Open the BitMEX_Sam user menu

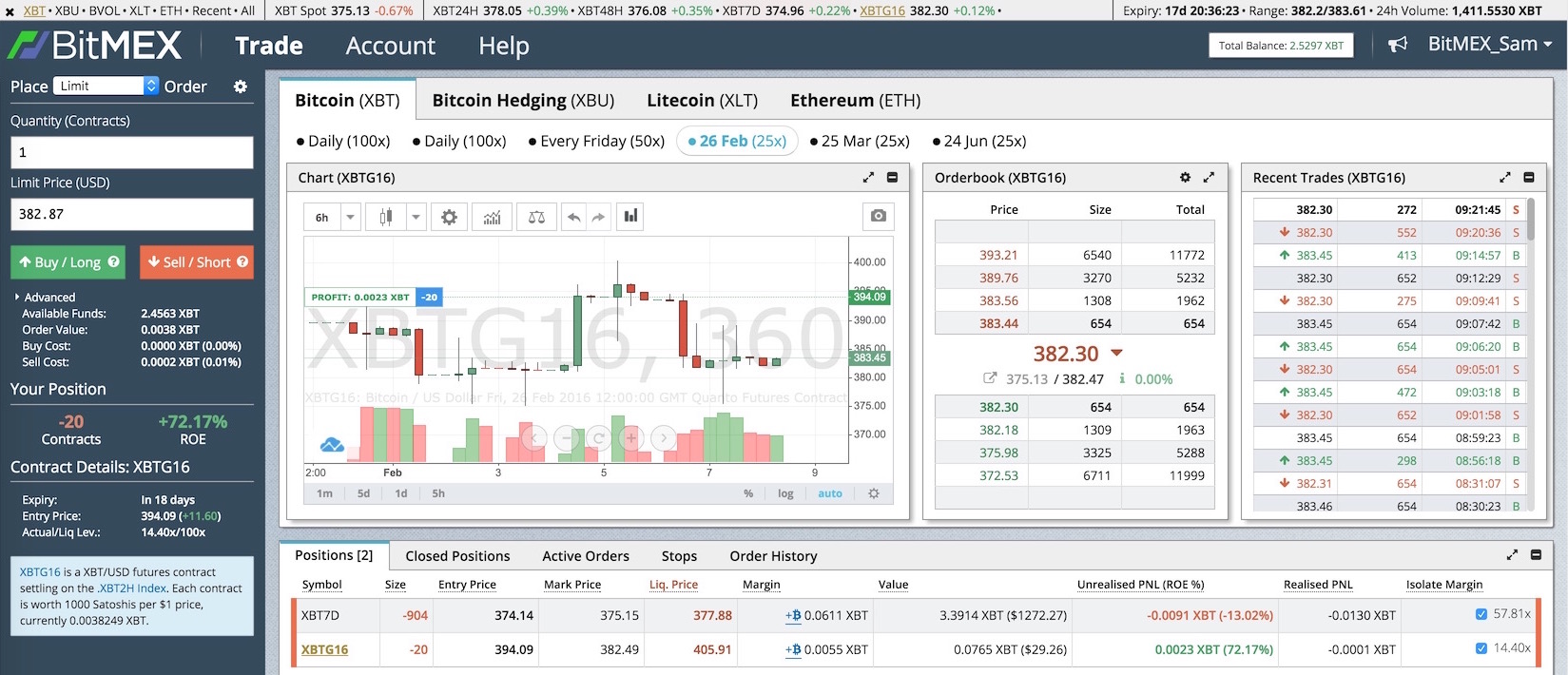coord(1490,45)
